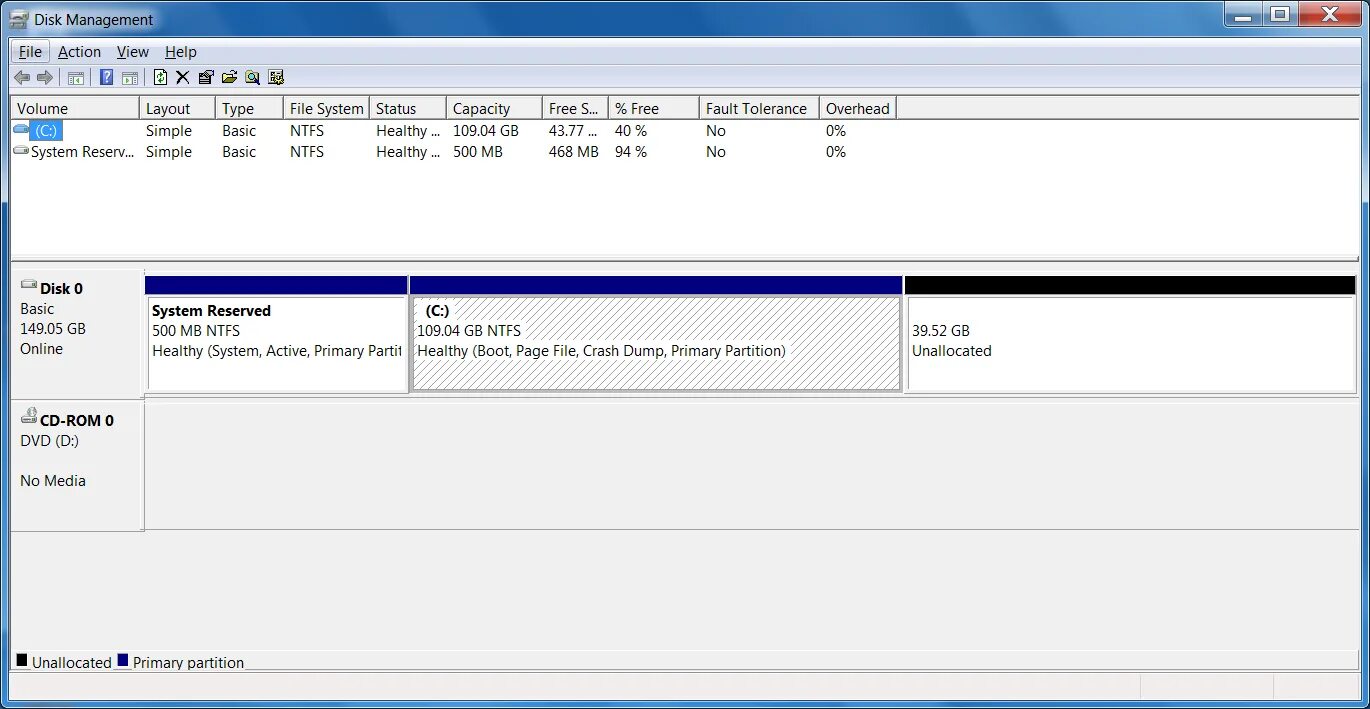The height and width of the screenshot is (709, 1370).
Task: Click the 'Primary partition' legend label
Action: pos(188,662)
